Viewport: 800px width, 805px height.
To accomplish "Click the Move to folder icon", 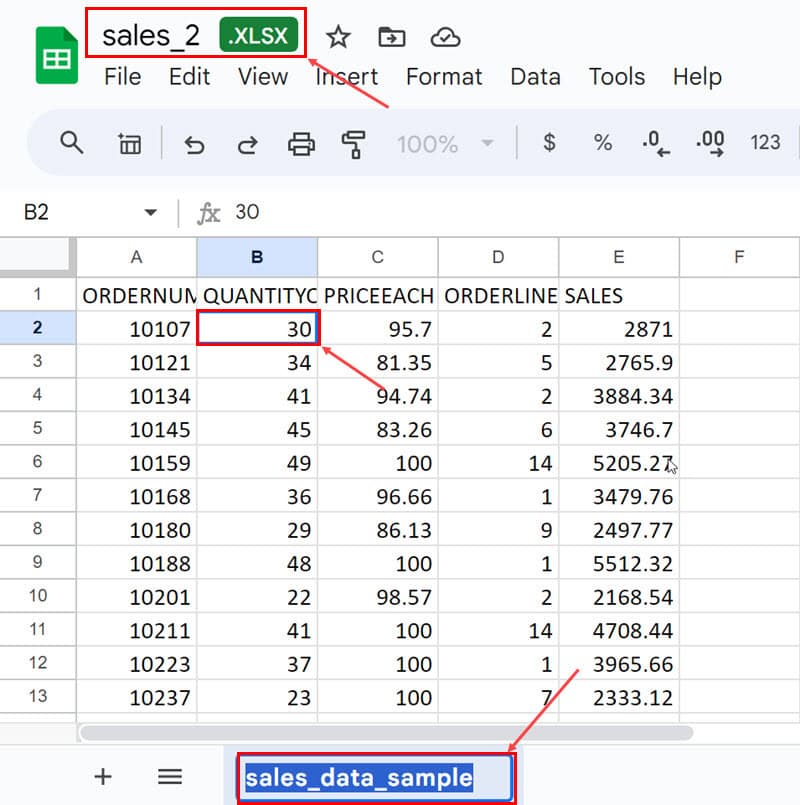I will point(392,37).
